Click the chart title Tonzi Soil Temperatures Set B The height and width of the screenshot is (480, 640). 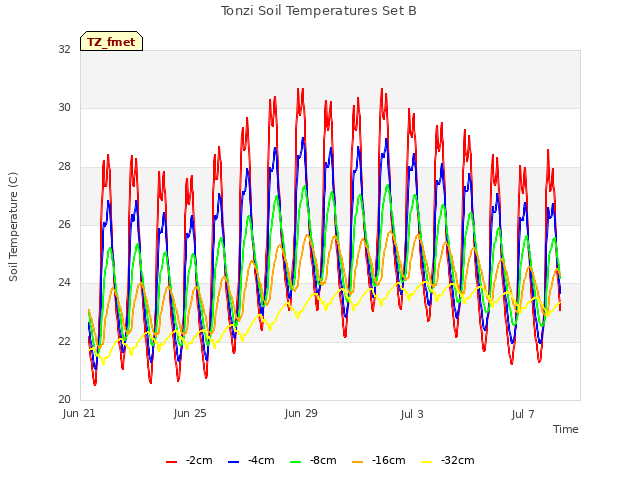pos(319,11)
